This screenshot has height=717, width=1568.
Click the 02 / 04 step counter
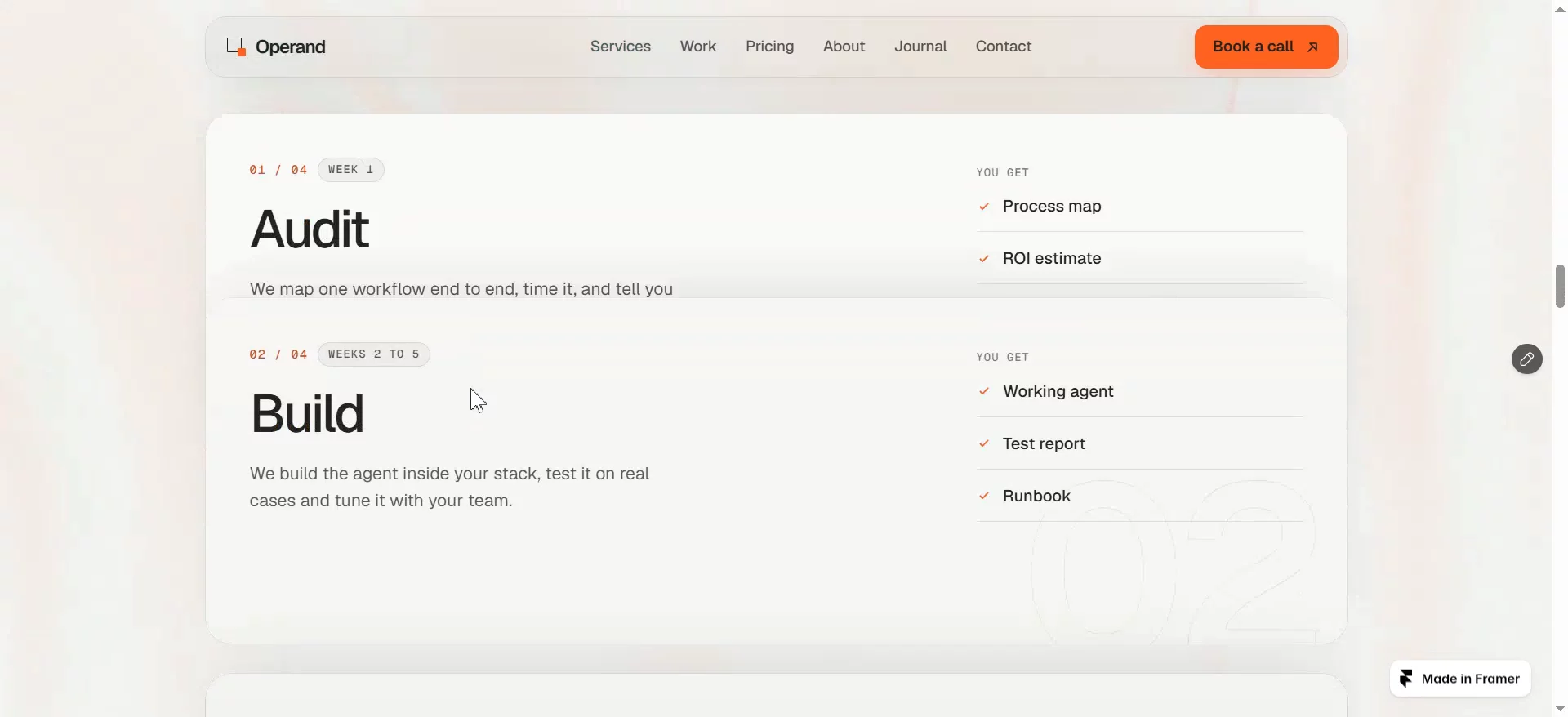click(x=278, y=354)
